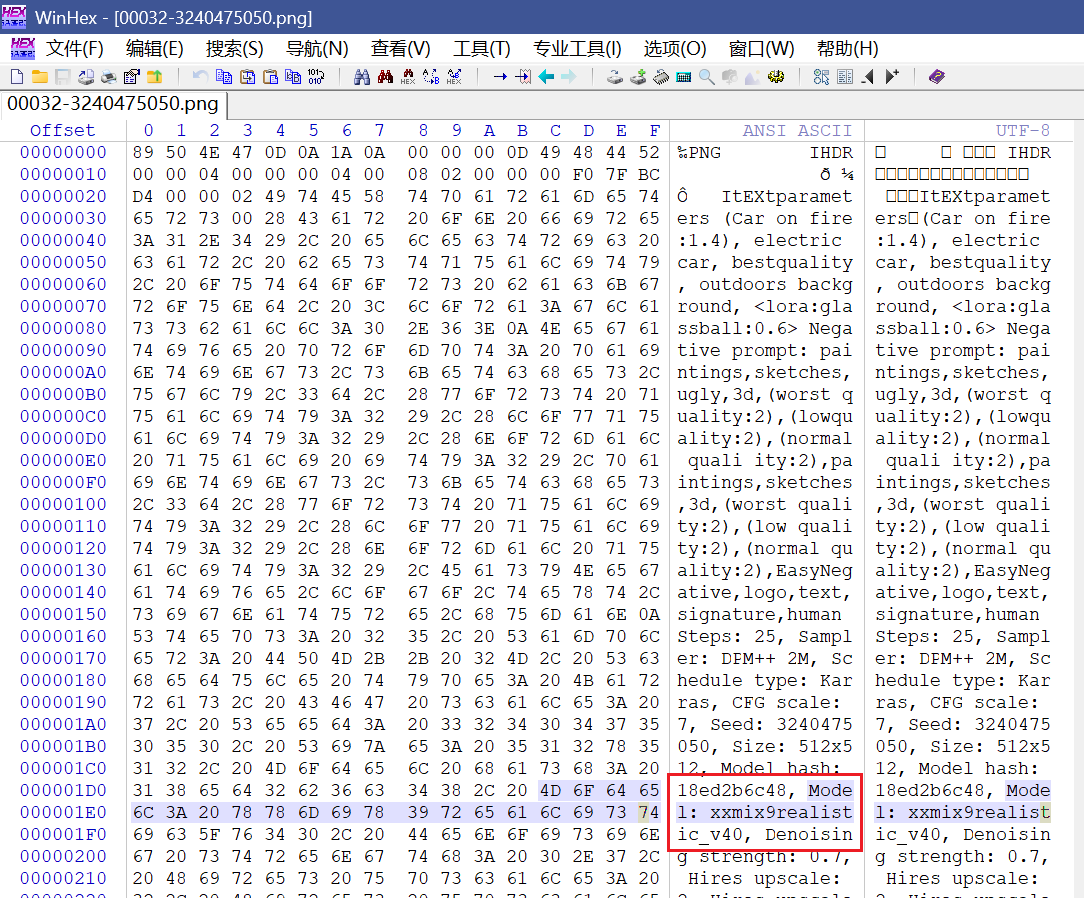Viewport: 1084px width, 898px height.
Task: Click the Go To Offset arrow icon
Action: pyautogui.click(x=500, y=77)
